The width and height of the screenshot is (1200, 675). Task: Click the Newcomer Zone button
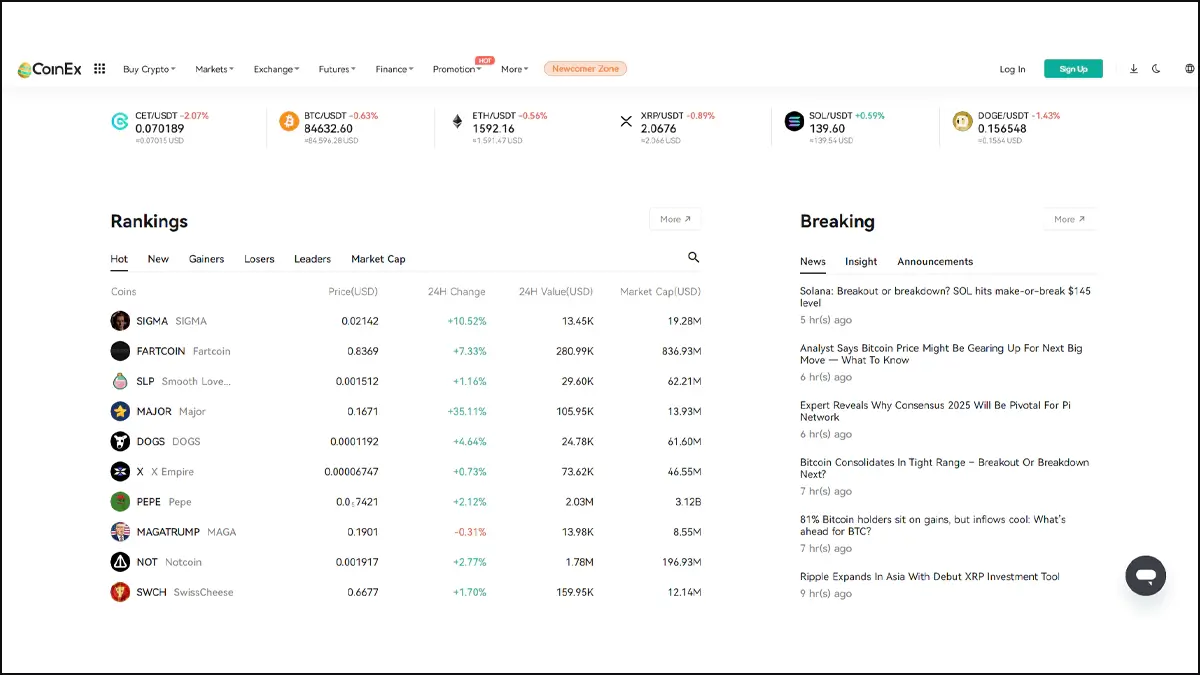tap(586, 69)
